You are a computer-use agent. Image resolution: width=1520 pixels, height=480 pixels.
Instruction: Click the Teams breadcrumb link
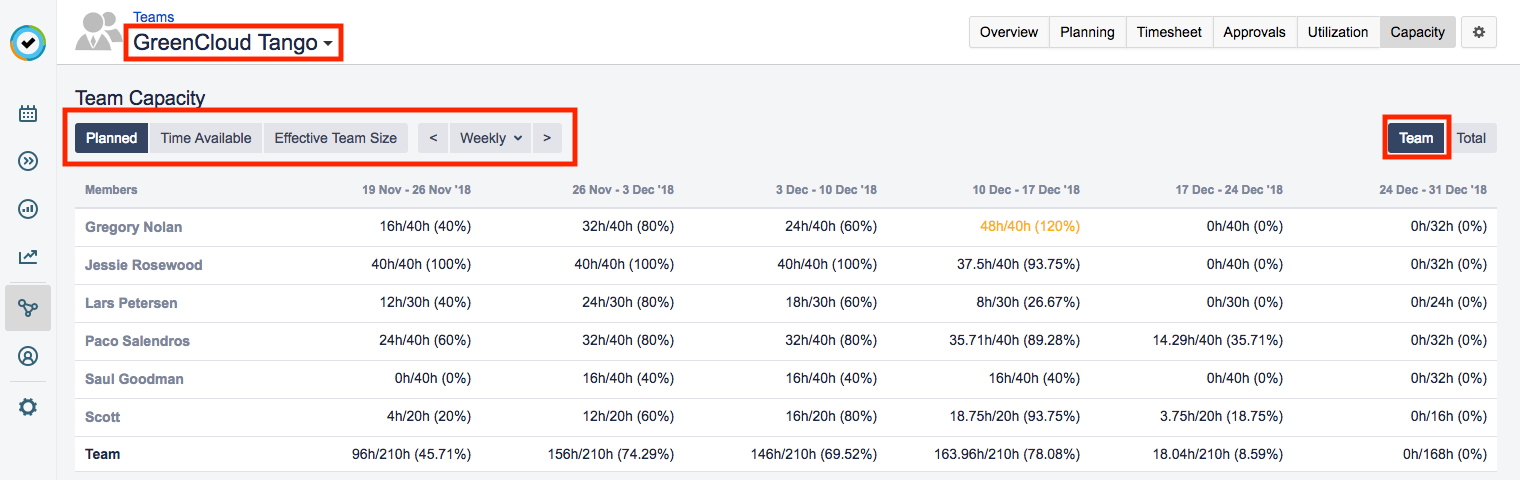153,17
